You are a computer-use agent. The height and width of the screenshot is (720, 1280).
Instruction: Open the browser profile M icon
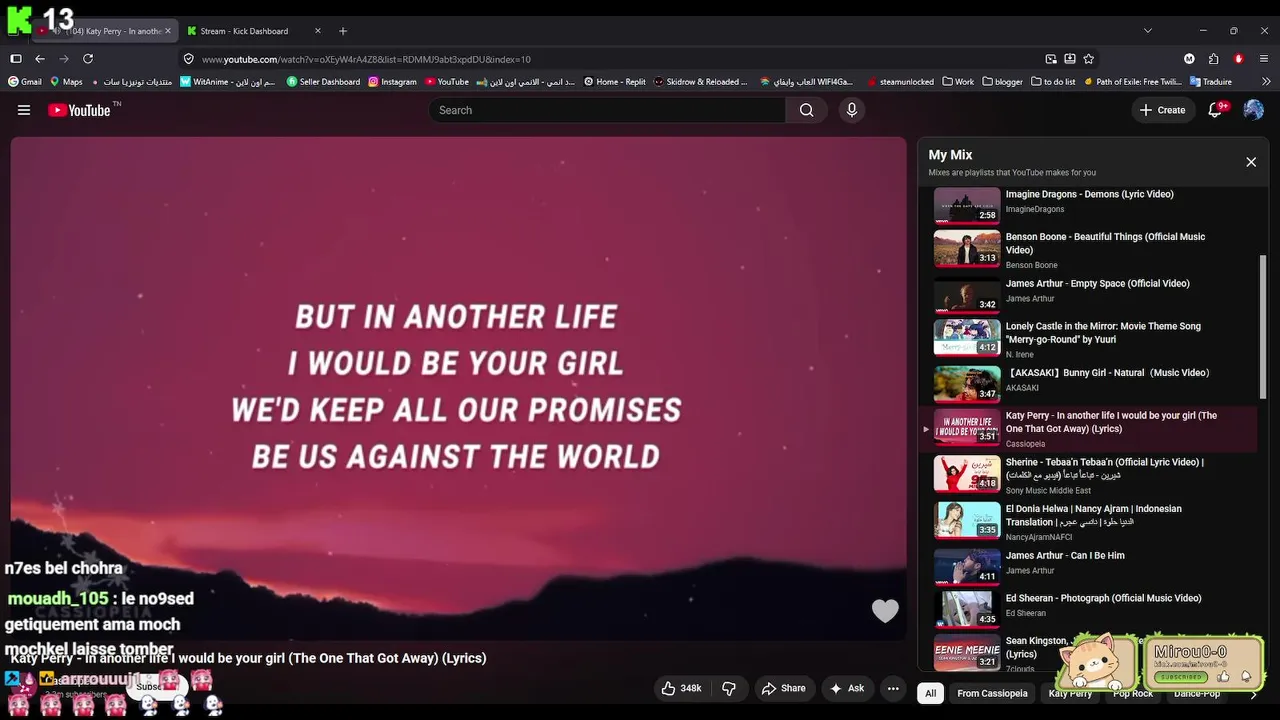point(1189,59)
